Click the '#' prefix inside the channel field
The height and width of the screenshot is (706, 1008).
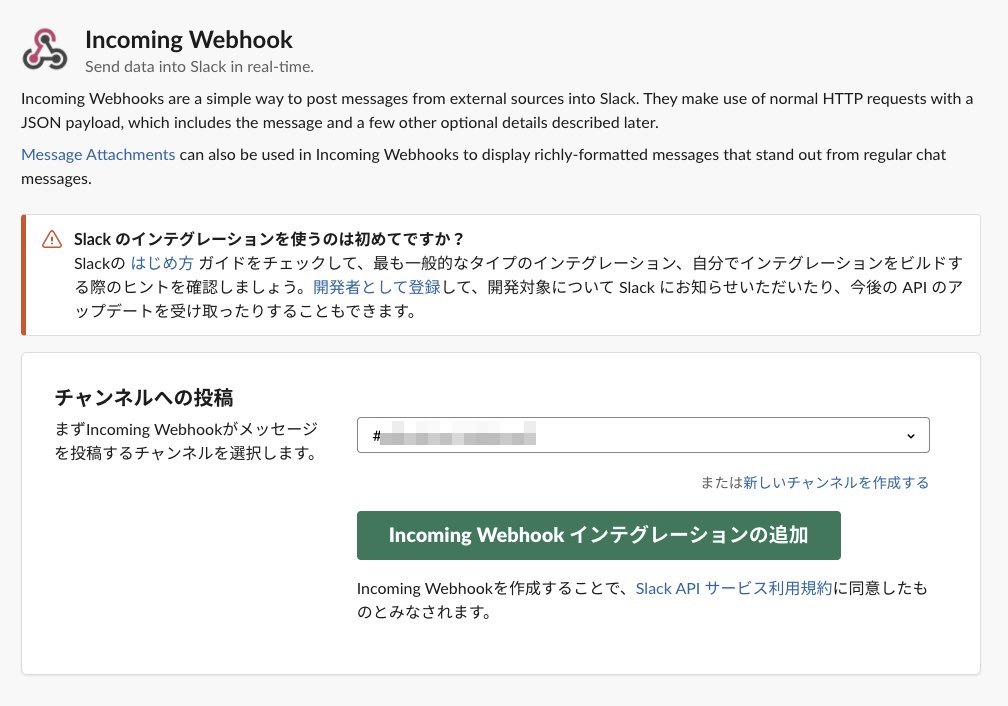(374, 435)
